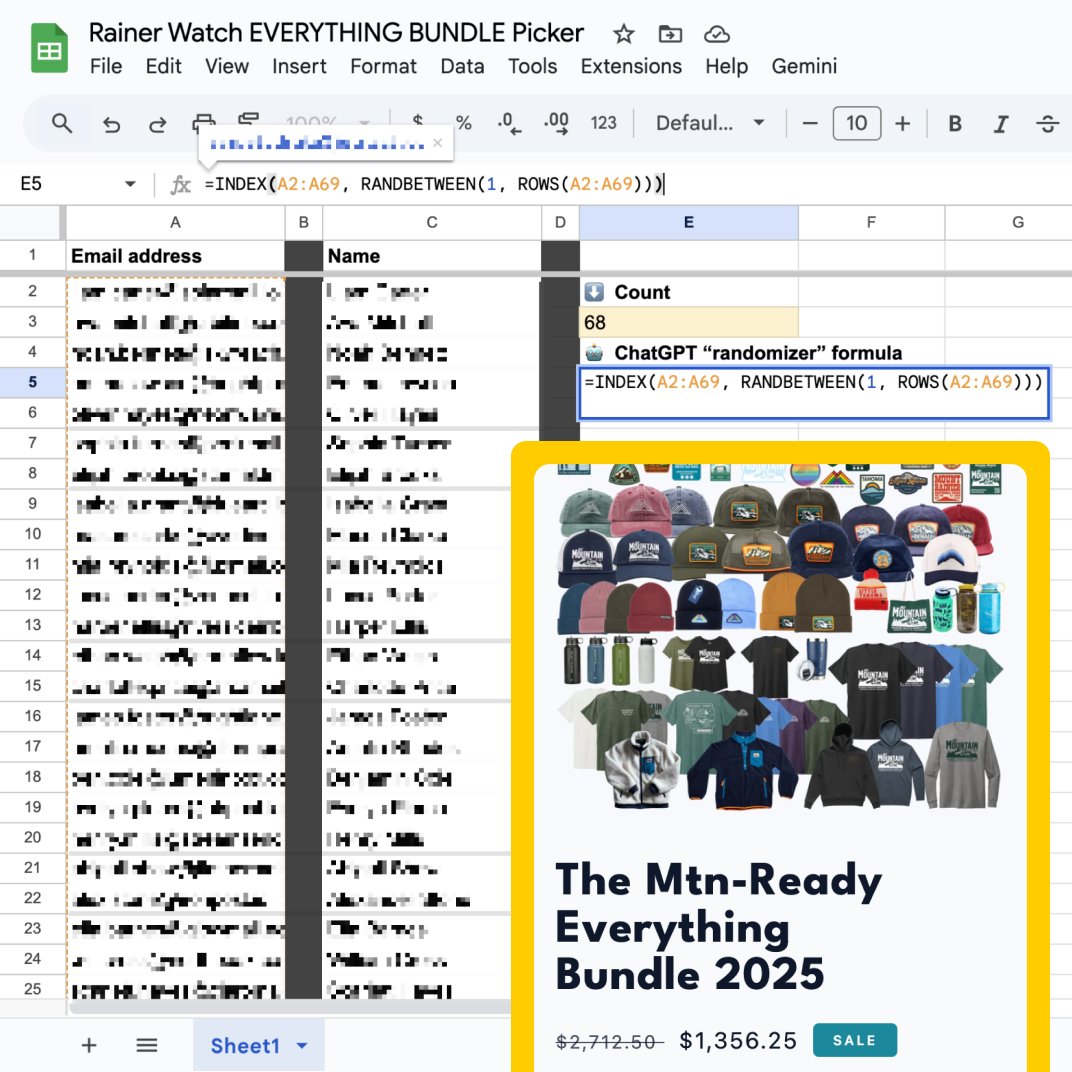1072x1072 pixels.
Task: Open the Help menu
Action: 726,66
